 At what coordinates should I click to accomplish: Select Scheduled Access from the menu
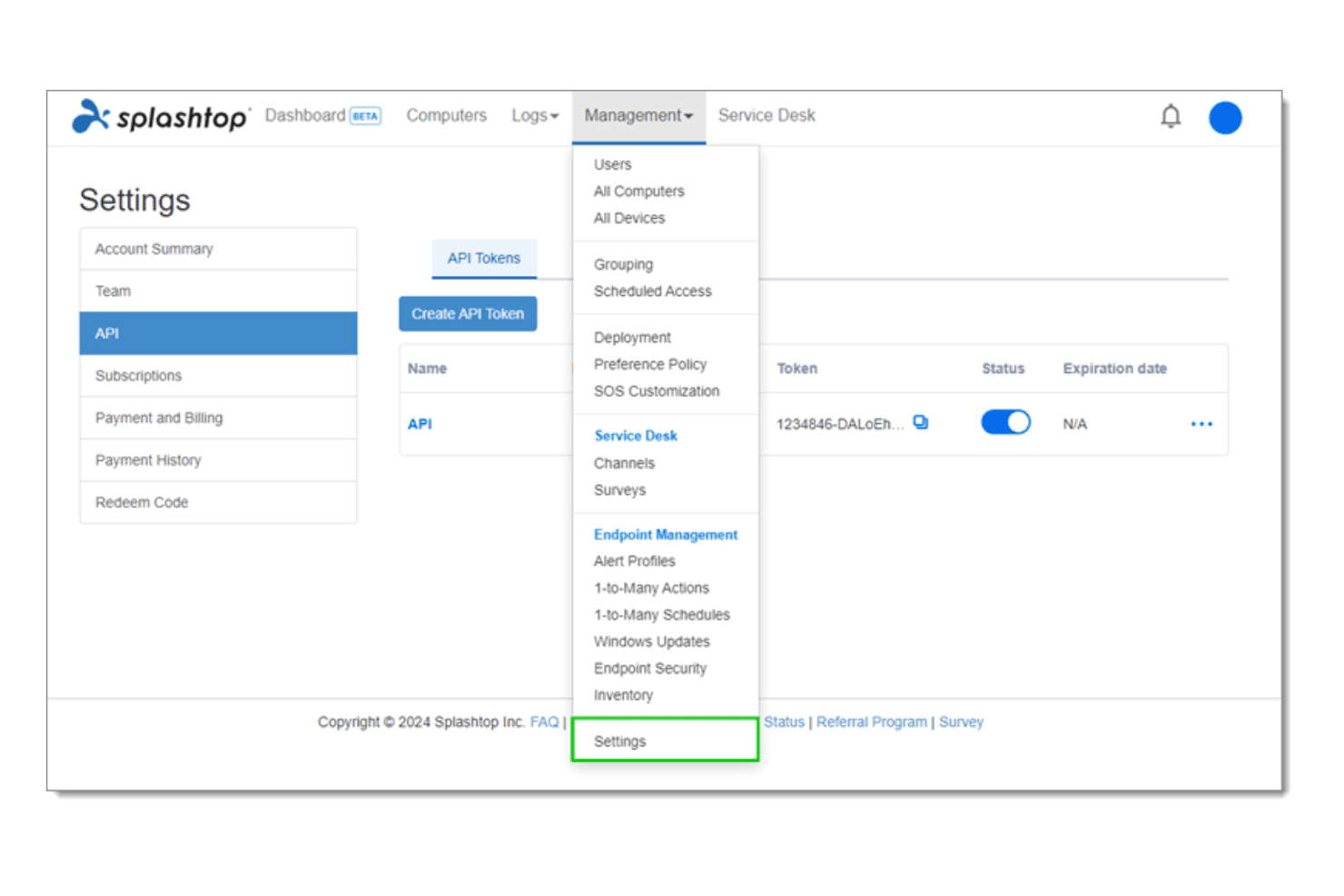[653, 291]
